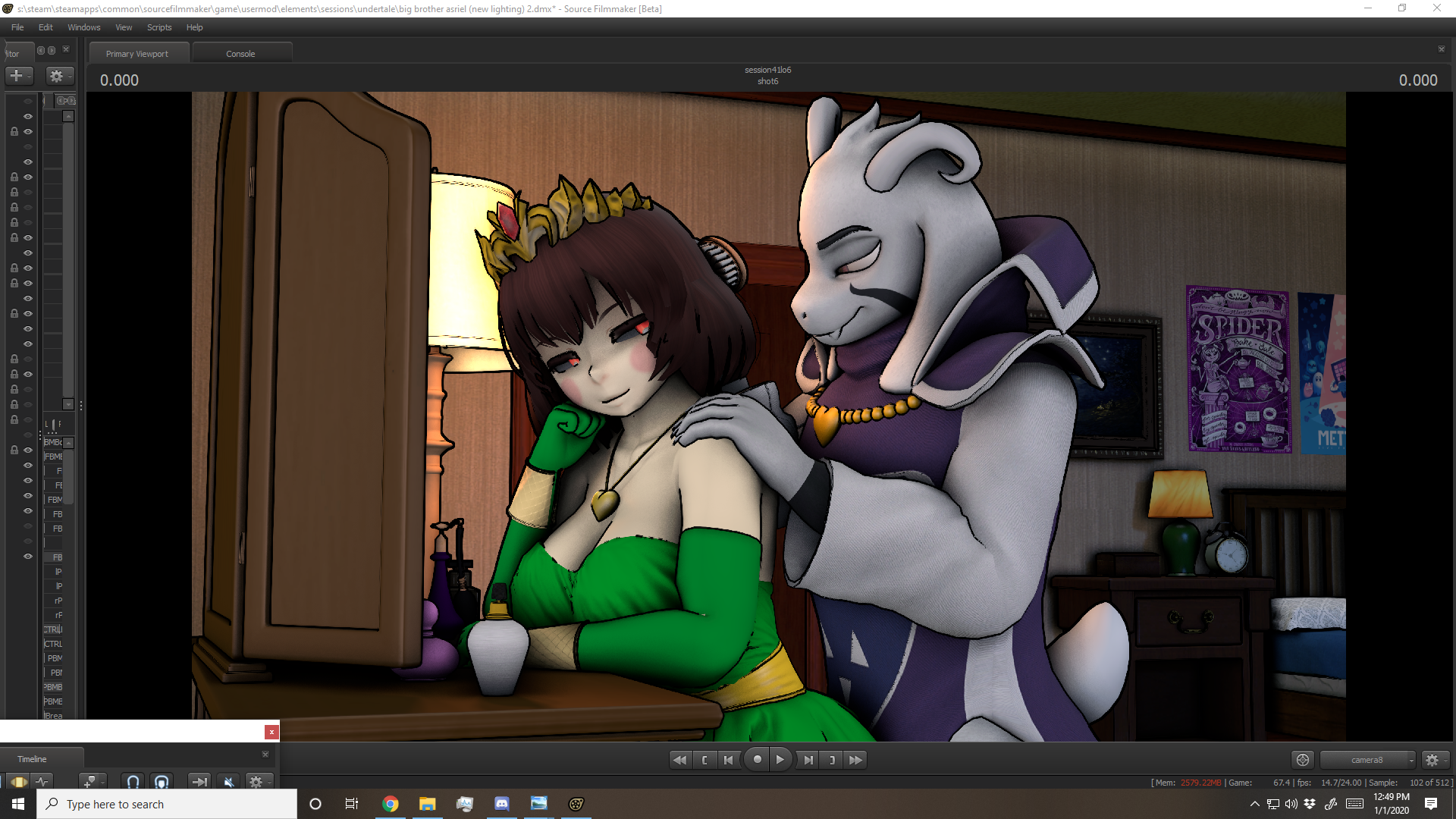
Task: Open the Windows notification center
Action: tap(1431, 804)
